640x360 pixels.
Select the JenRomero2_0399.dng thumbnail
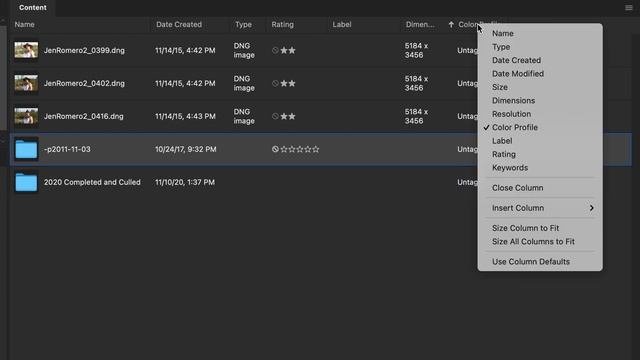tap(26, 50)
